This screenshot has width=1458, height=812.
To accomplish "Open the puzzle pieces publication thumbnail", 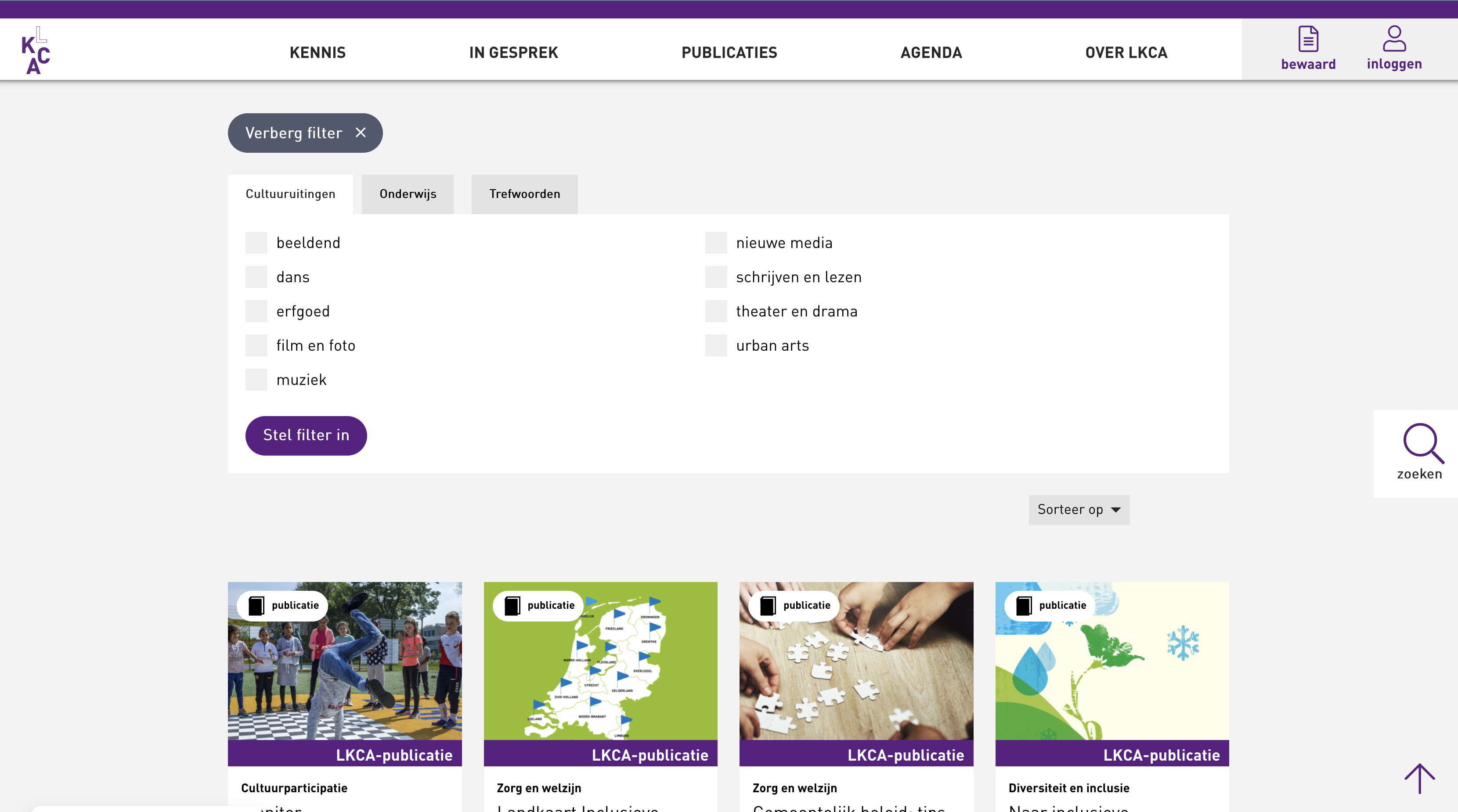I will click(x=856, y=660).
